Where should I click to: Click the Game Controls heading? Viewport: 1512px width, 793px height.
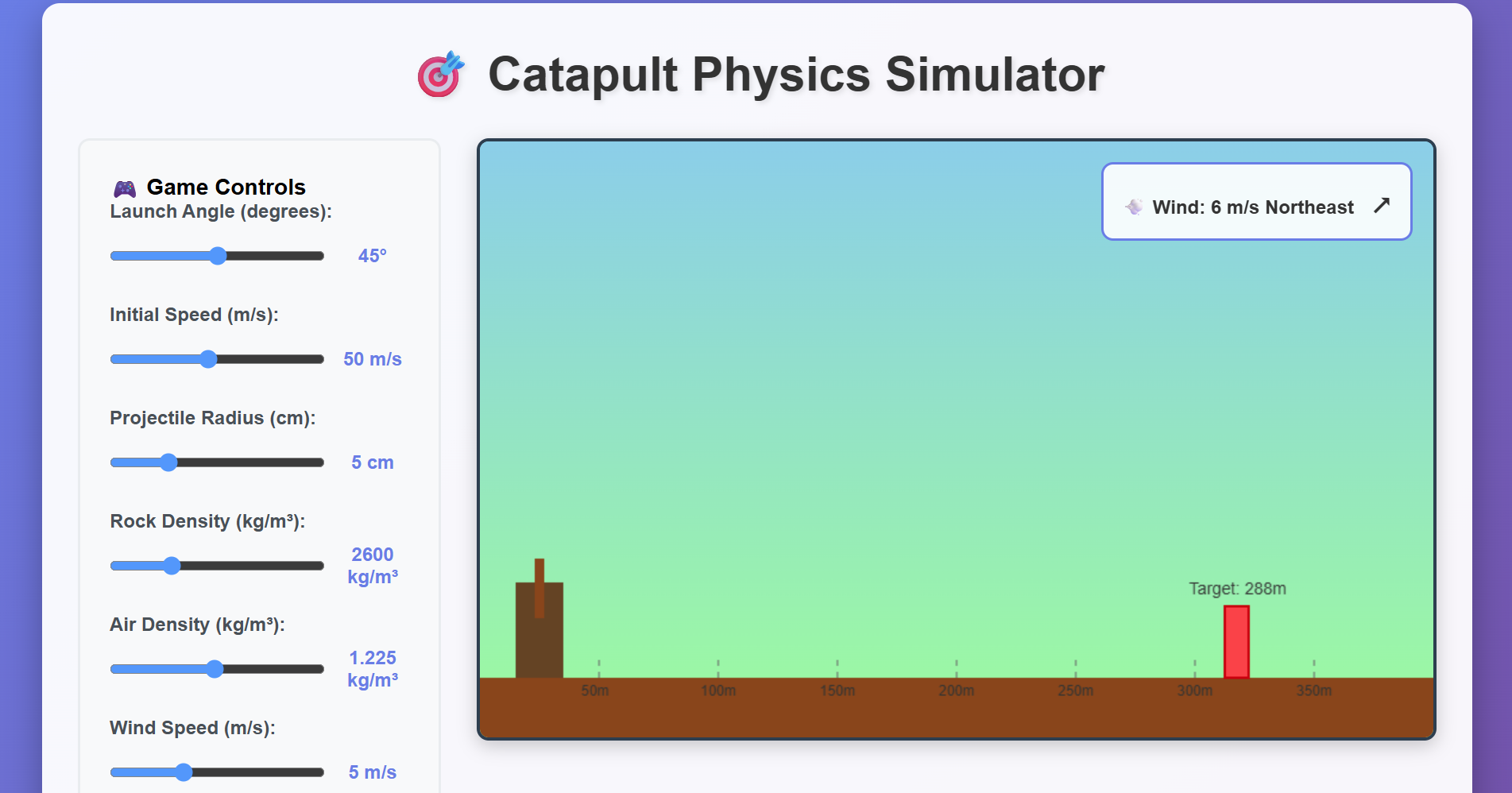pyautogui.click(x=226, y=188)
